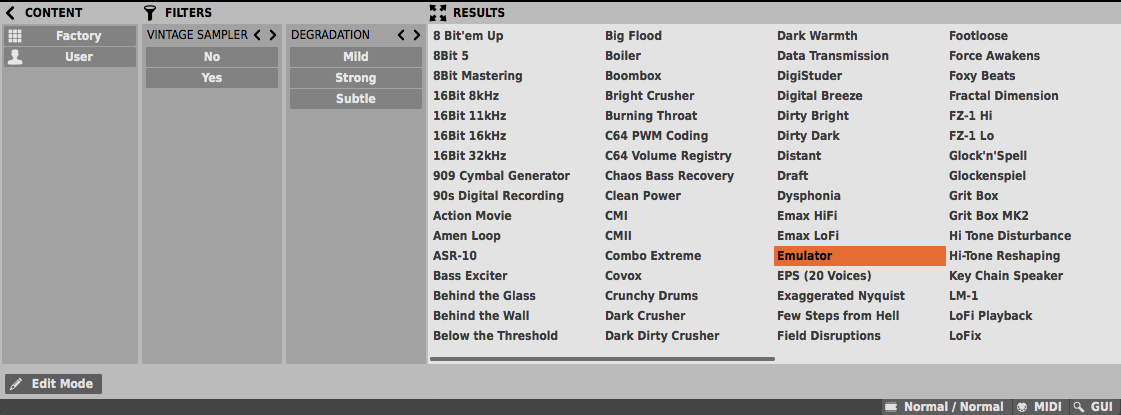Screen dimensions: 1121x415
Task: Click the pencil icon beside Edit Mode
Action: [x=16, y=384]
